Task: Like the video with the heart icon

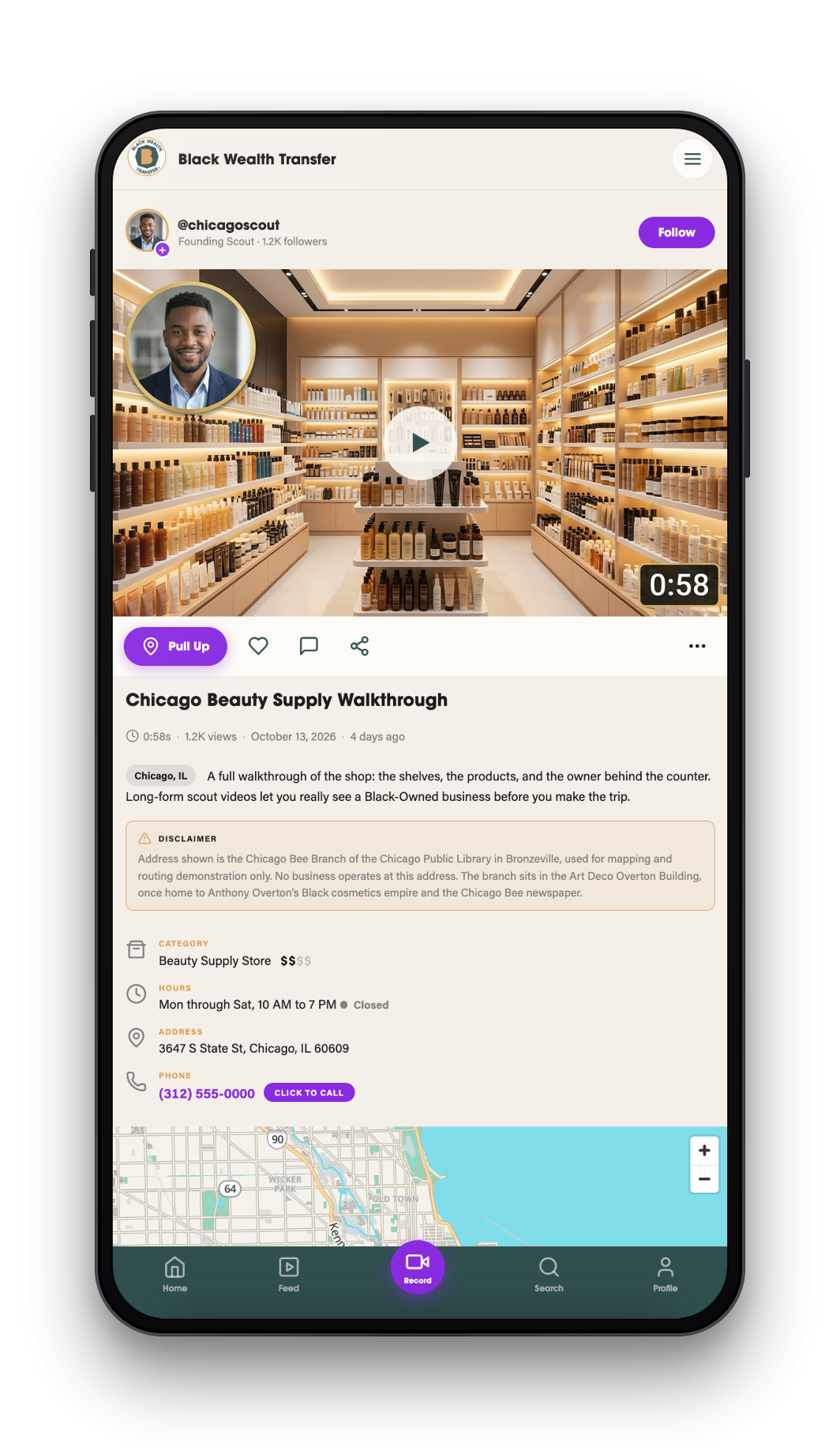Action: [258, 646]
